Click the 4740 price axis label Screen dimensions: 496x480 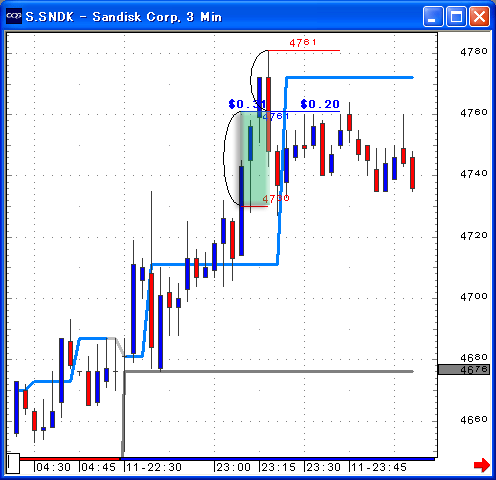[x=474, y=174]
